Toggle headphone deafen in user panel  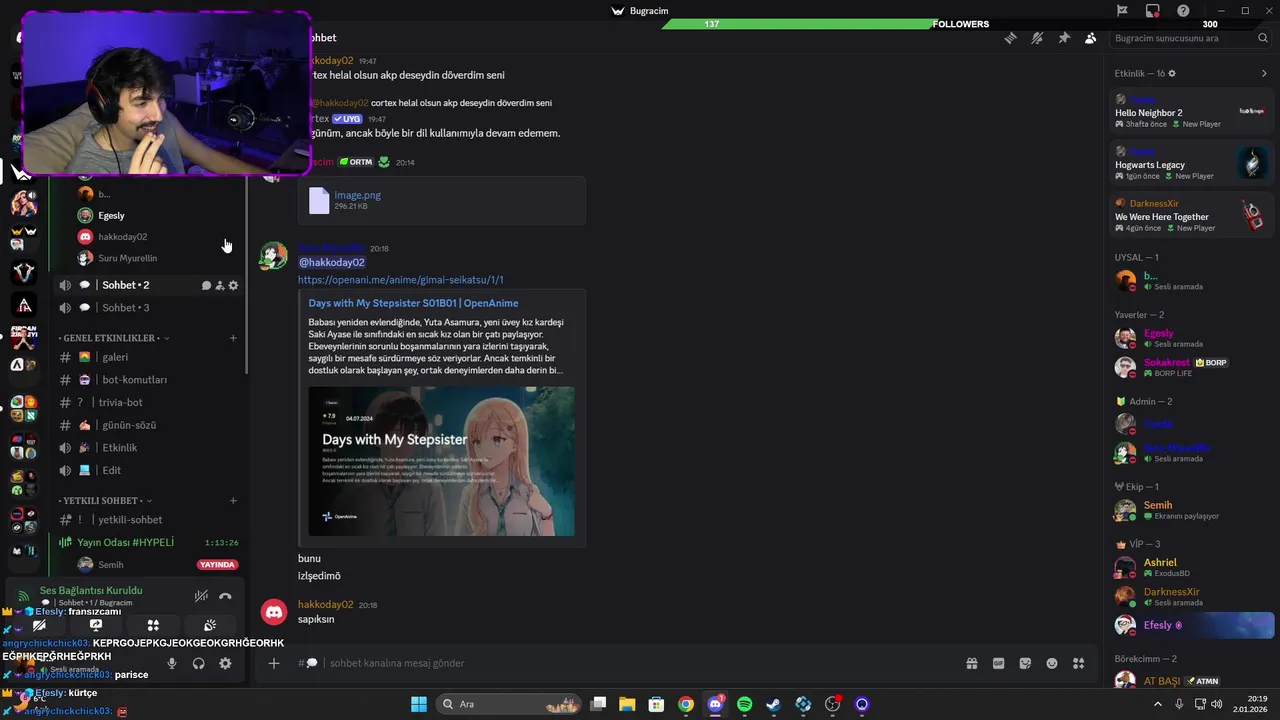point(199,663)
